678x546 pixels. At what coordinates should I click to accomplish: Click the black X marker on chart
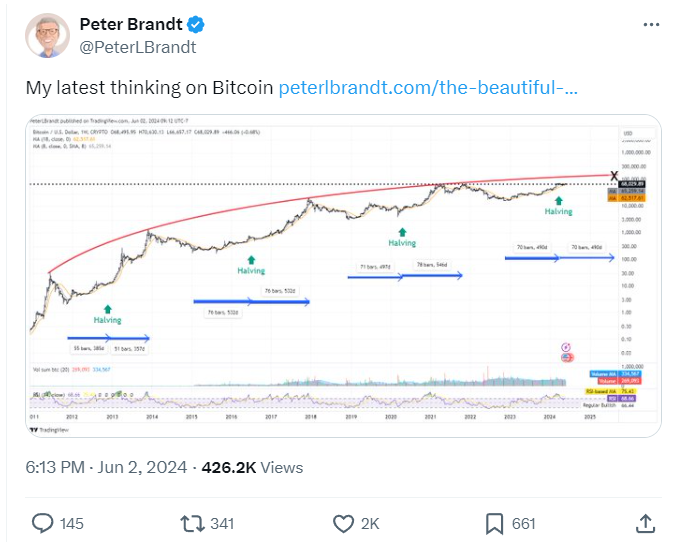click(x=614, y=176)
